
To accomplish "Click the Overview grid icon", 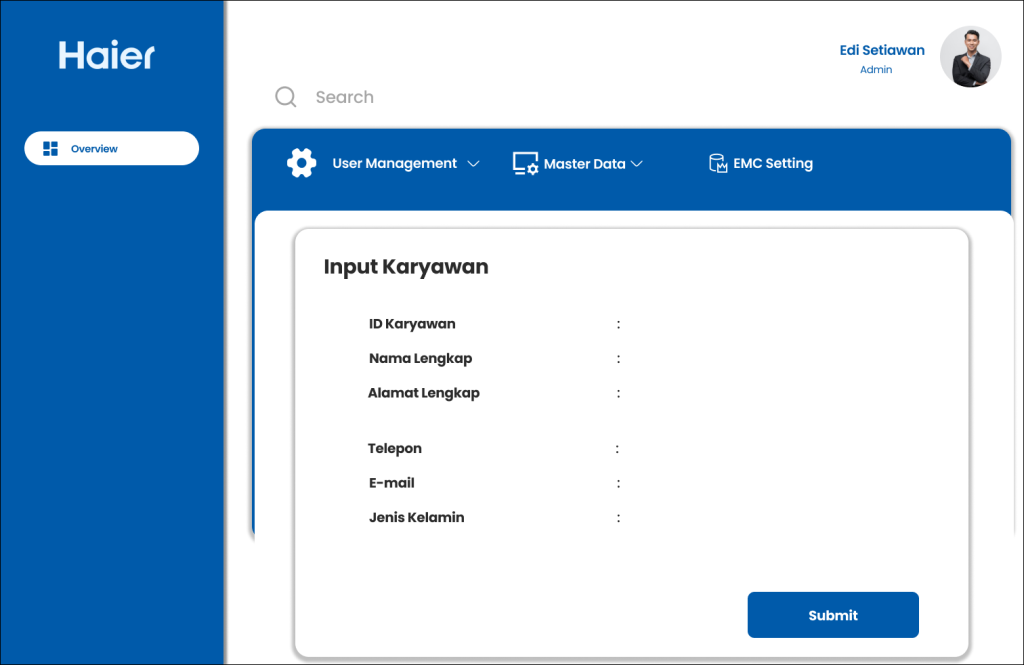I will point(50,149).
